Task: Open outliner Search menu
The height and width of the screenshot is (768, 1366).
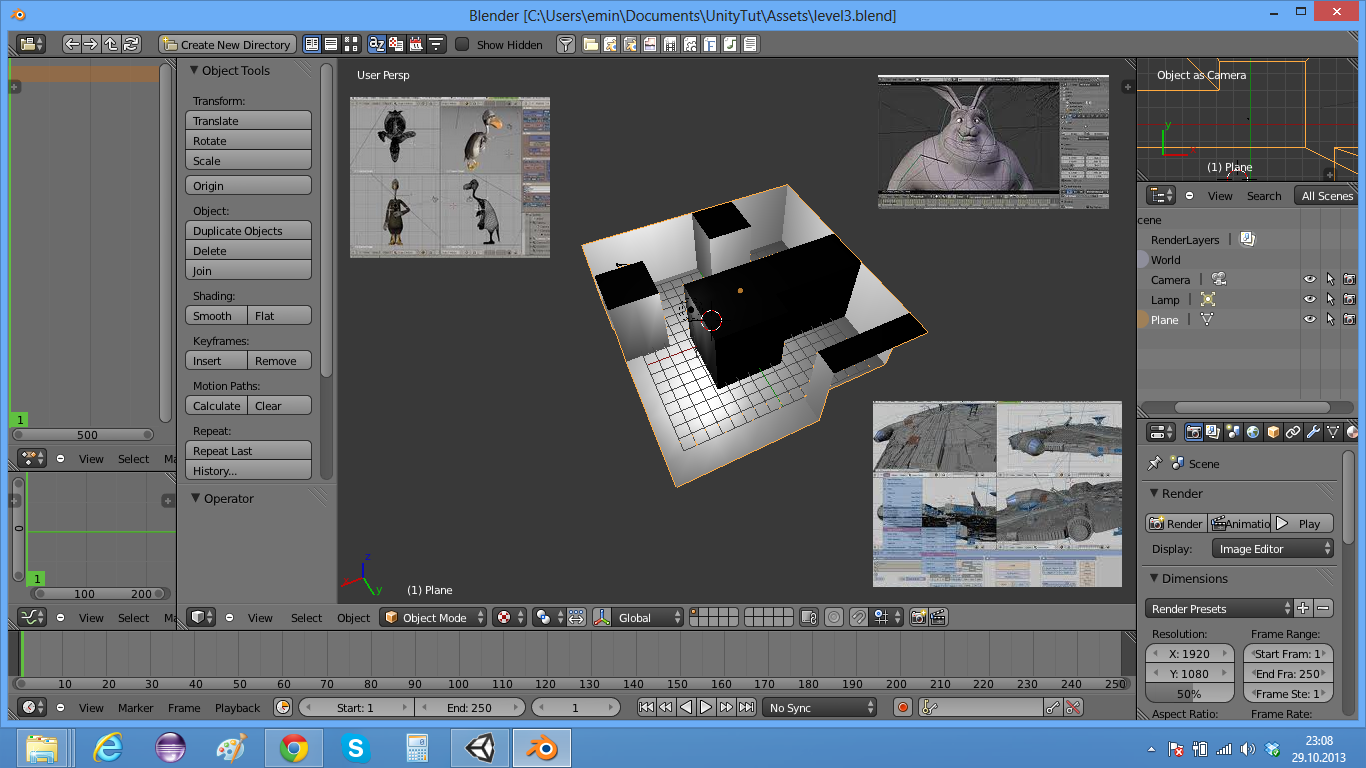Action: click(x=1264, y=195)
